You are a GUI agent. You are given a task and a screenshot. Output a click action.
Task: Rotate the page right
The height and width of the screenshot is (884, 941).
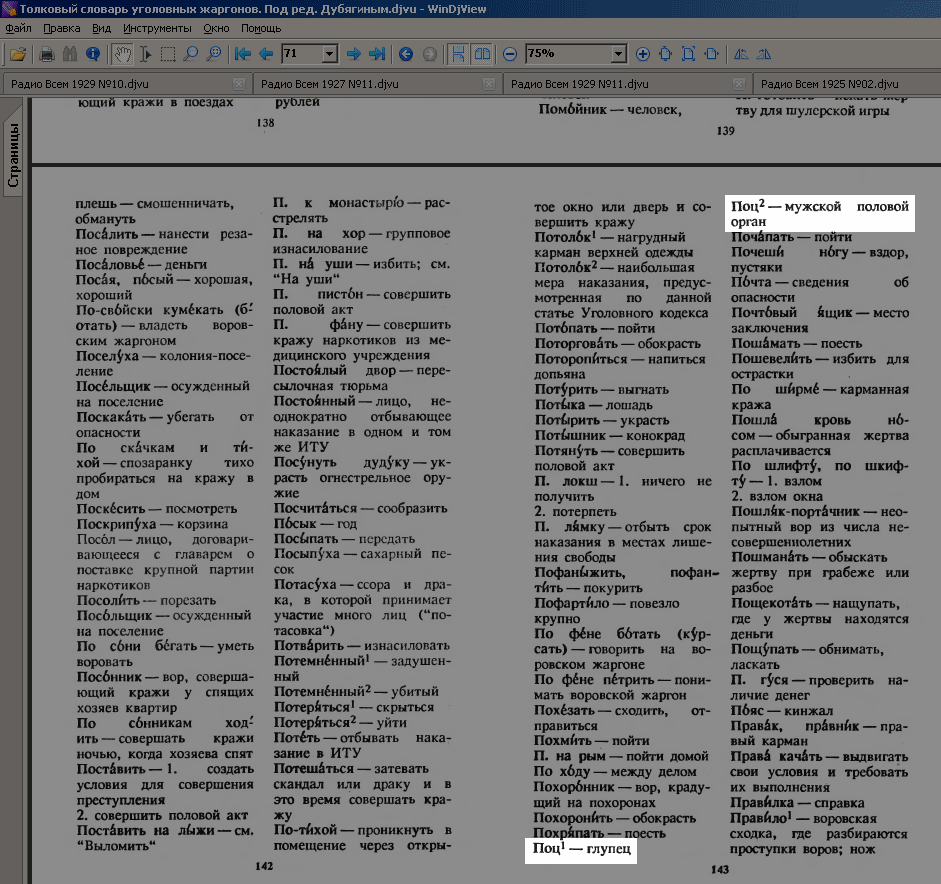tap(763, 55)
